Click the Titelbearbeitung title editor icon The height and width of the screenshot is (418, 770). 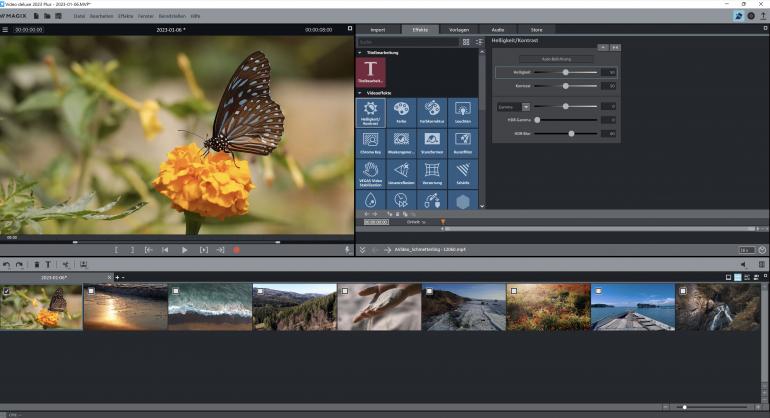[x=370, y=71]
